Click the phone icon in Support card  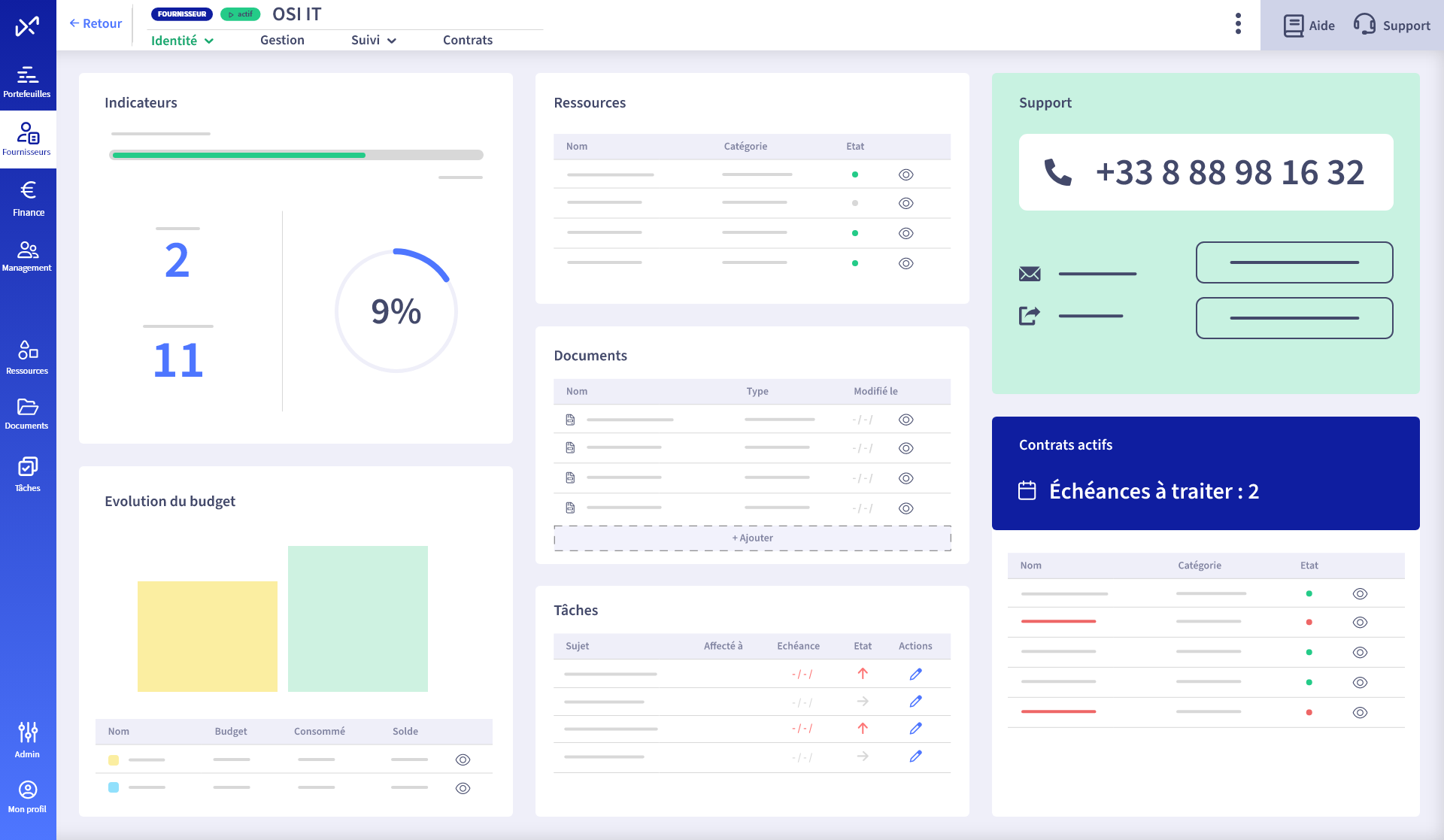[x=1057, y=172]
